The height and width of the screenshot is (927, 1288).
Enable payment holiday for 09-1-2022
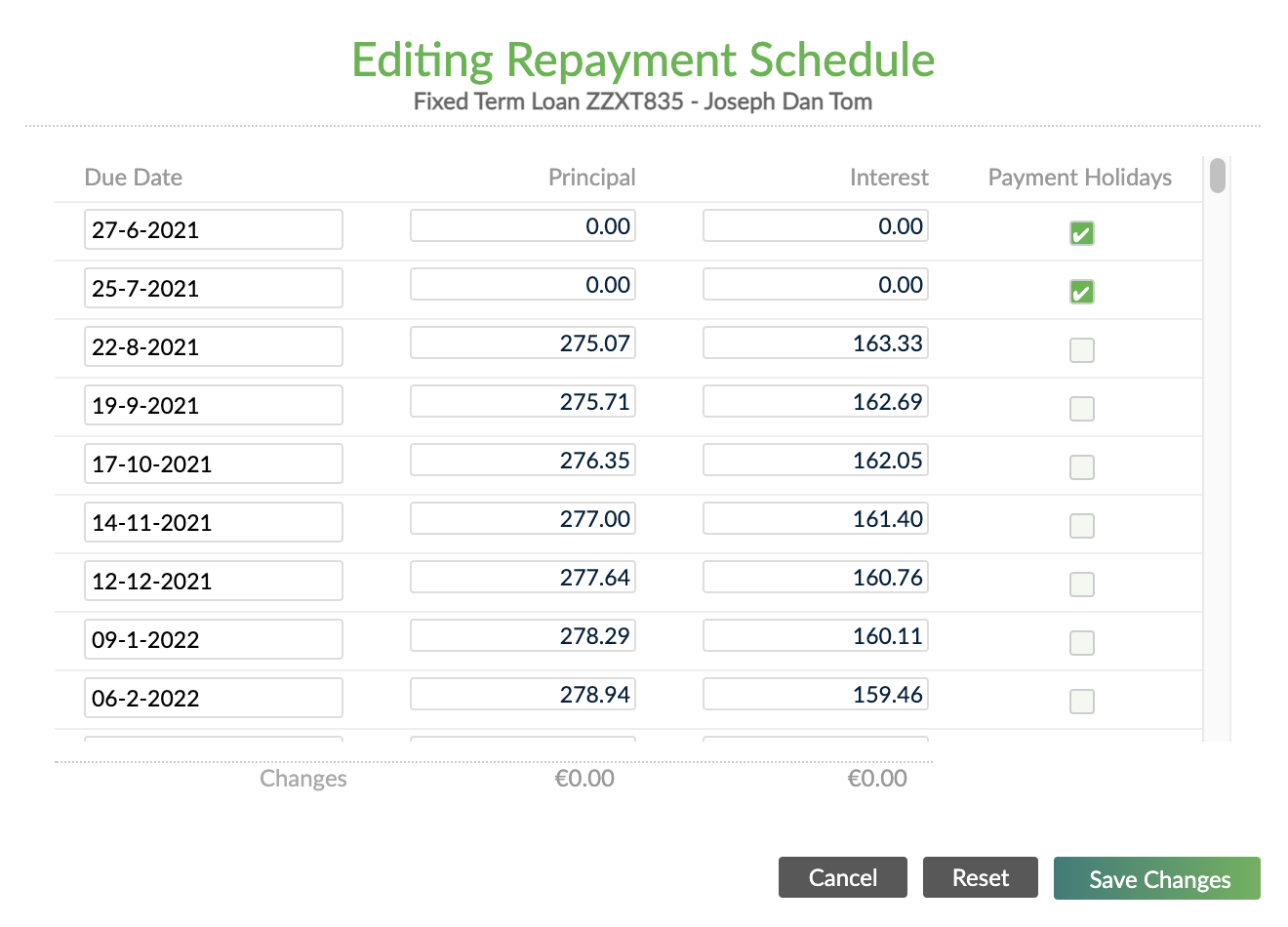pos(1081,643)
